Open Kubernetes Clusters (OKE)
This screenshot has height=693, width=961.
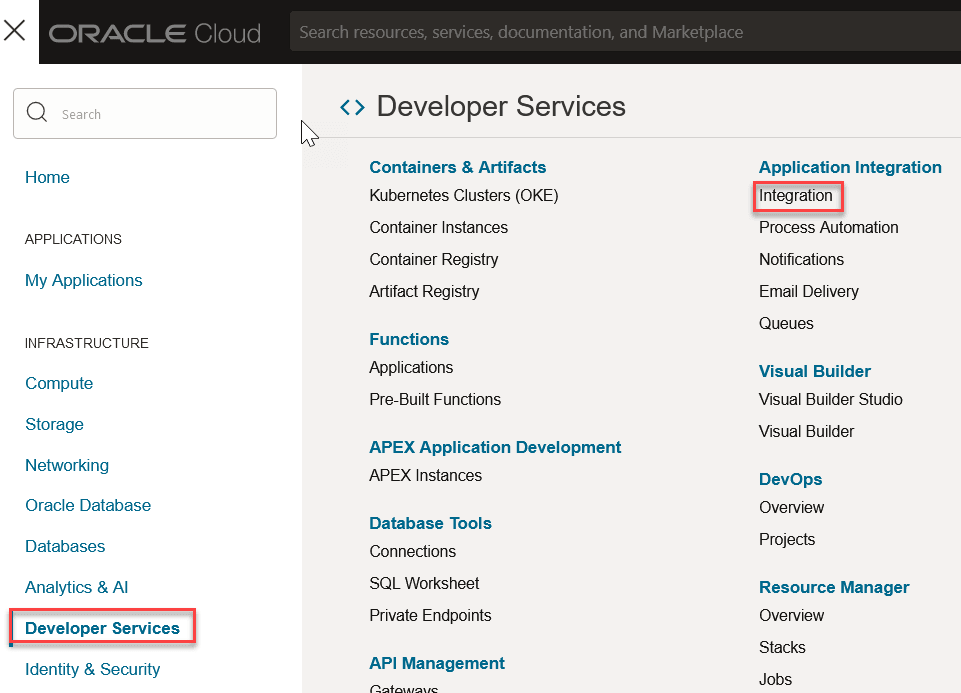pyautogui.click(x=464, y=195)
